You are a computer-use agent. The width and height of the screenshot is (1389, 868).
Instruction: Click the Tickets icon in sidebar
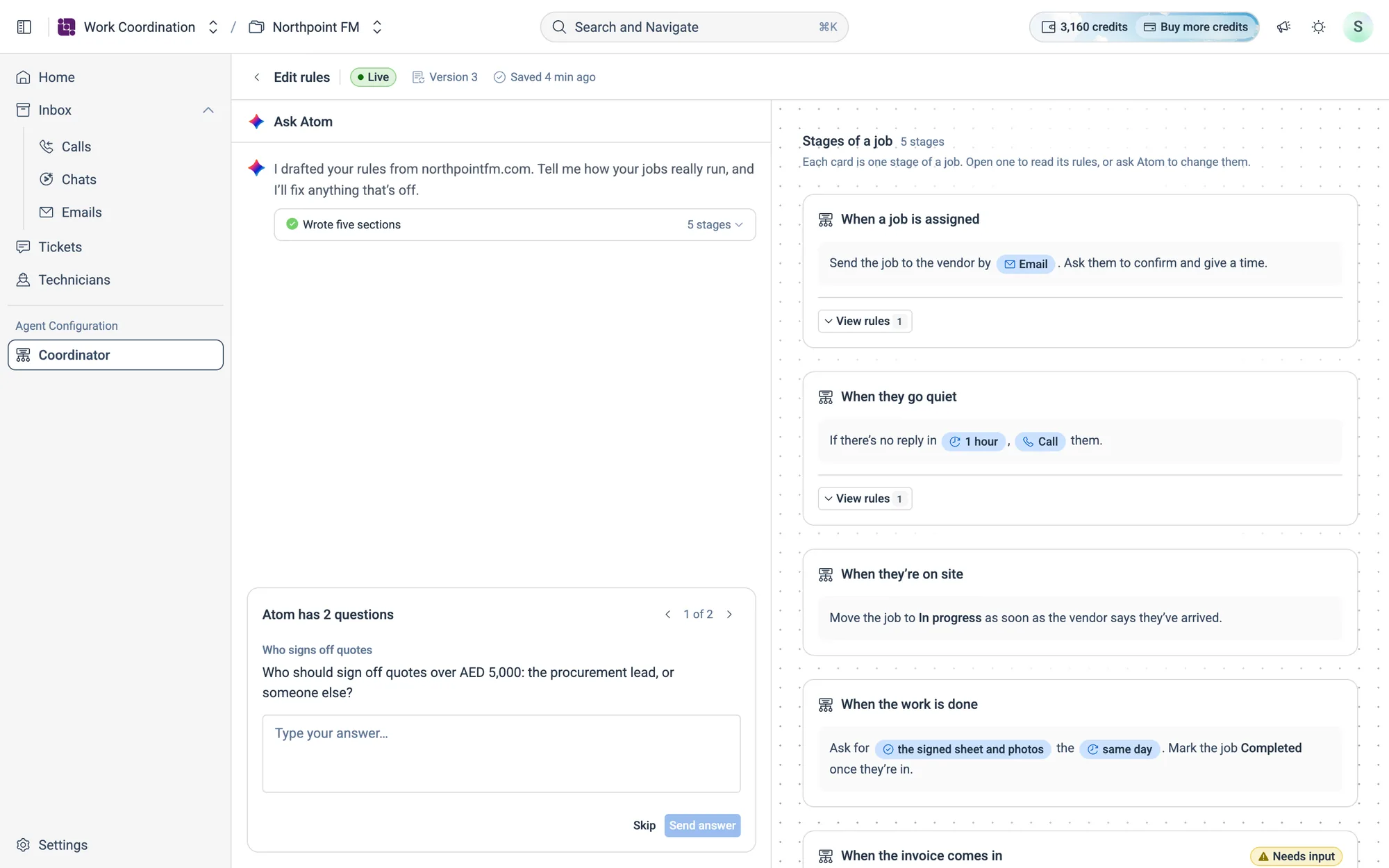(x=23, y=247)
